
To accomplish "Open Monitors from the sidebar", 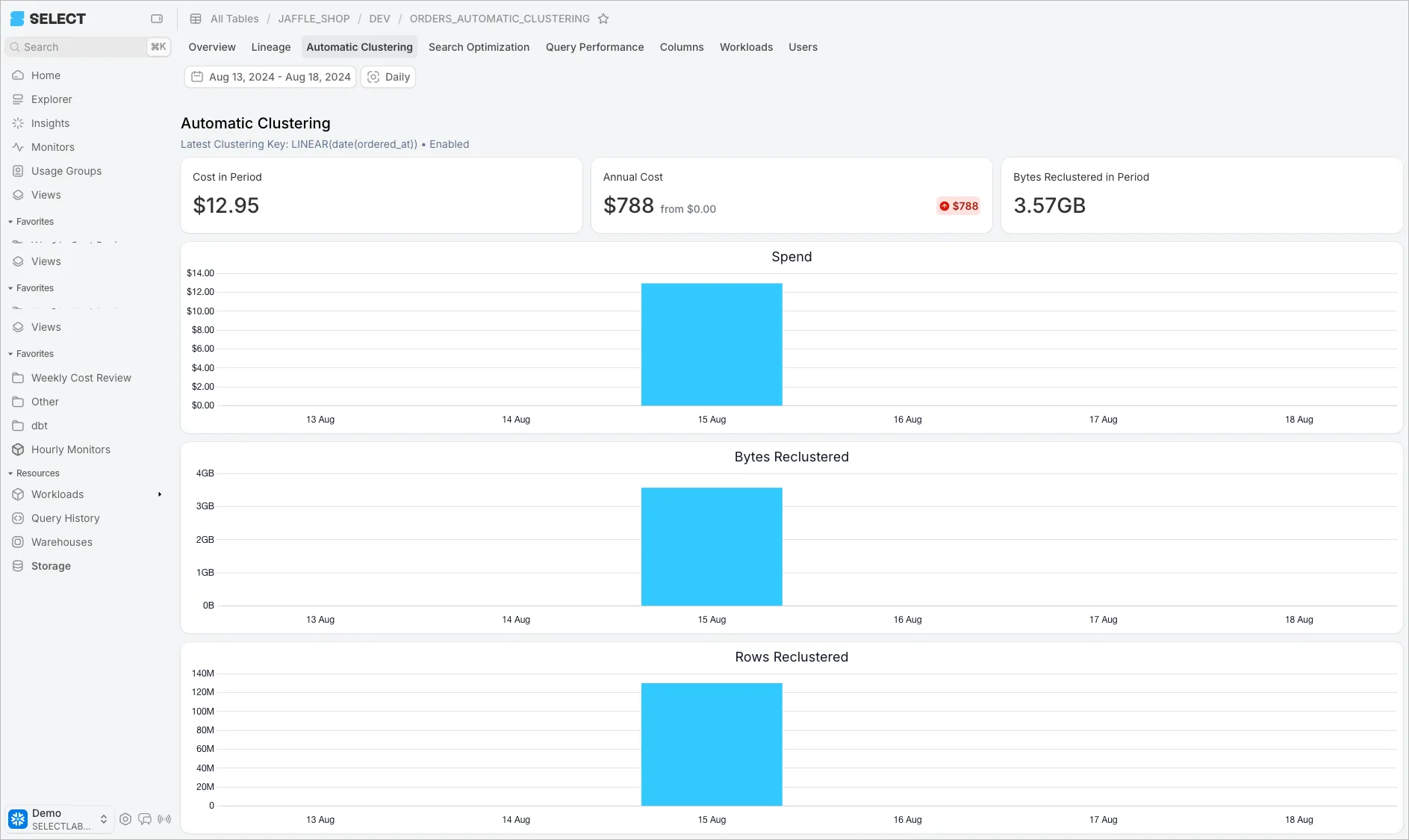I will (52, 147).
